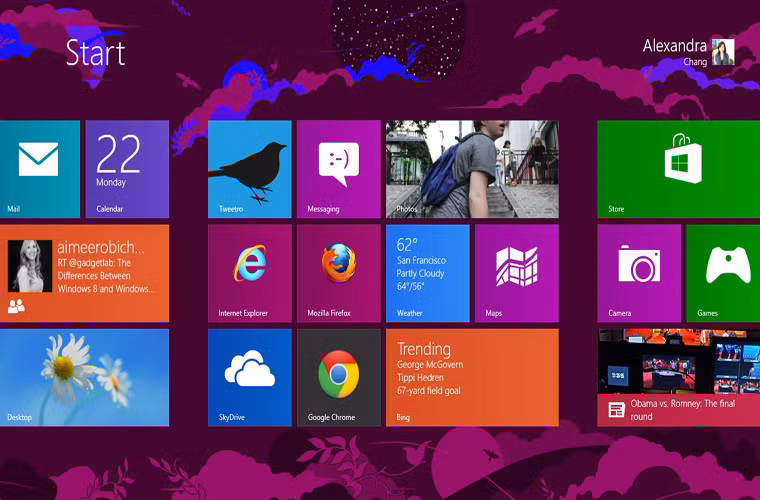This screenshot has height=500, width=760.
Task: Open the news tile about Obama vs. Romney
Action: pos(679,378)
